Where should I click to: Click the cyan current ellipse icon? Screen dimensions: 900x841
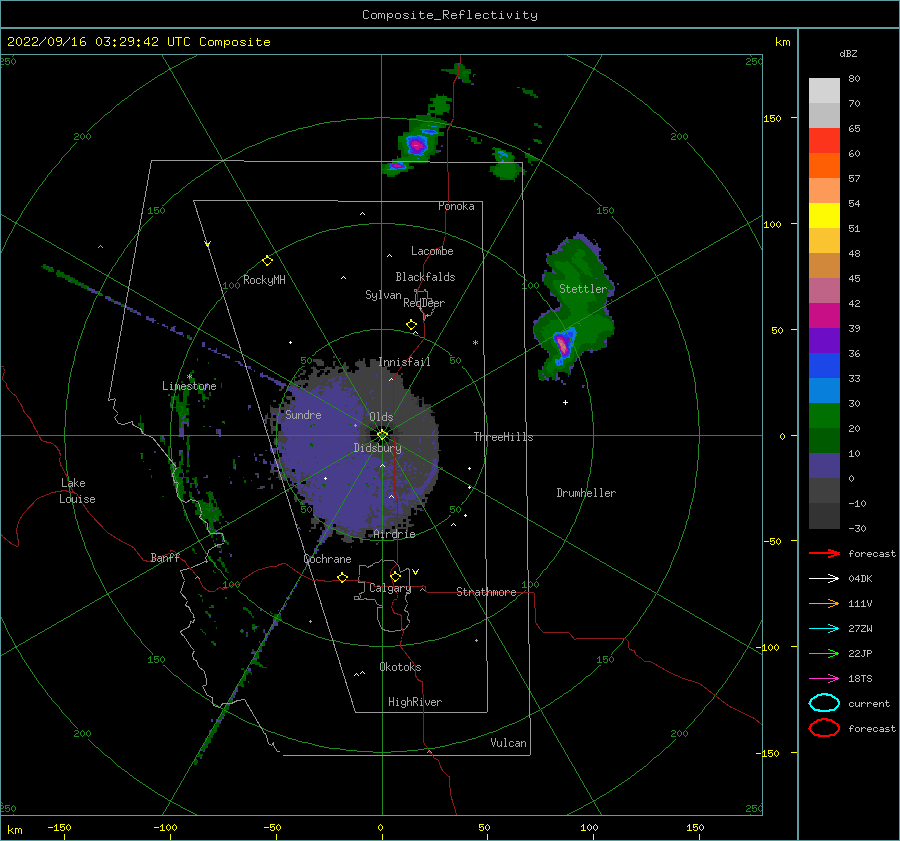(824, 703)
